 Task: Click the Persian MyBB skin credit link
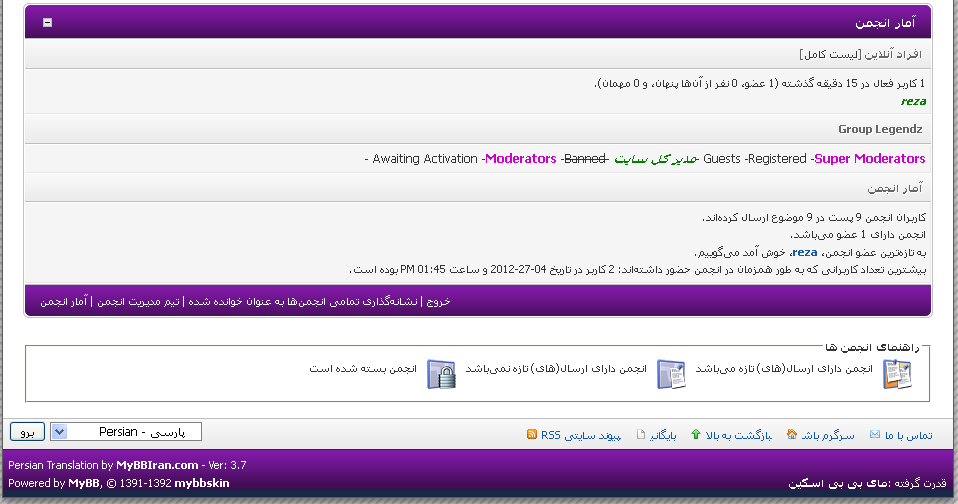click(840, 484)
